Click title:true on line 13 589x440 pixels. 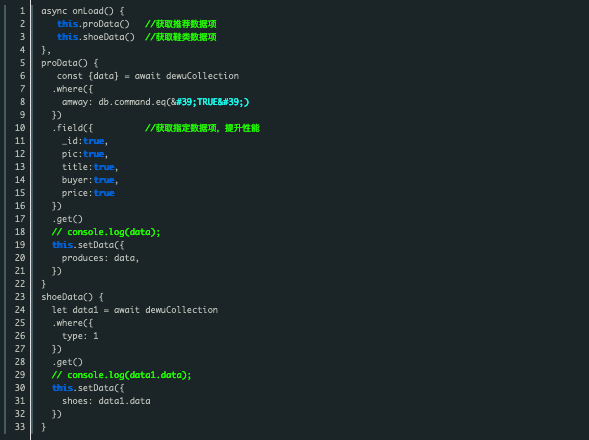click(88, 167)
